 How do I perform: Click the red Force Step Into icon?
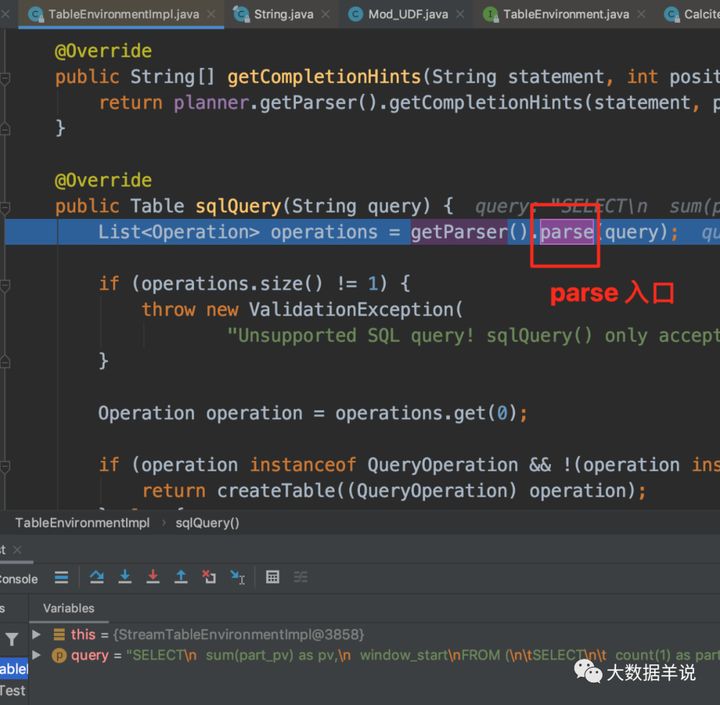click(153, 577)
